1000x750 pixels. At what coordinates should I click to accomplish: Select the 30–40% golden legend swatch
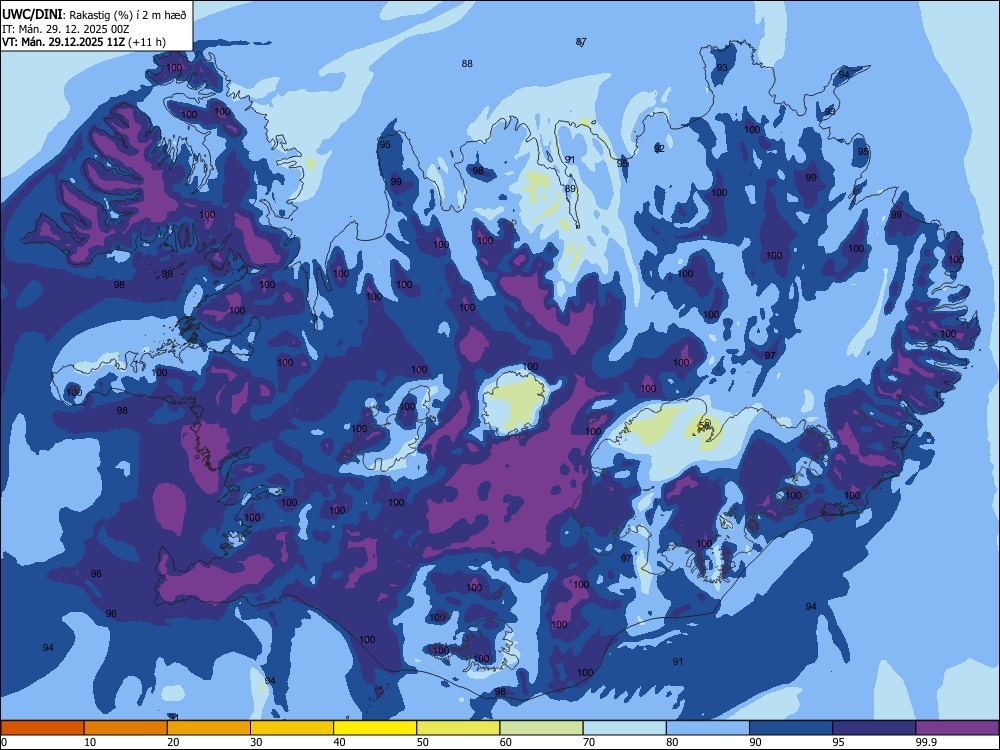291,728
